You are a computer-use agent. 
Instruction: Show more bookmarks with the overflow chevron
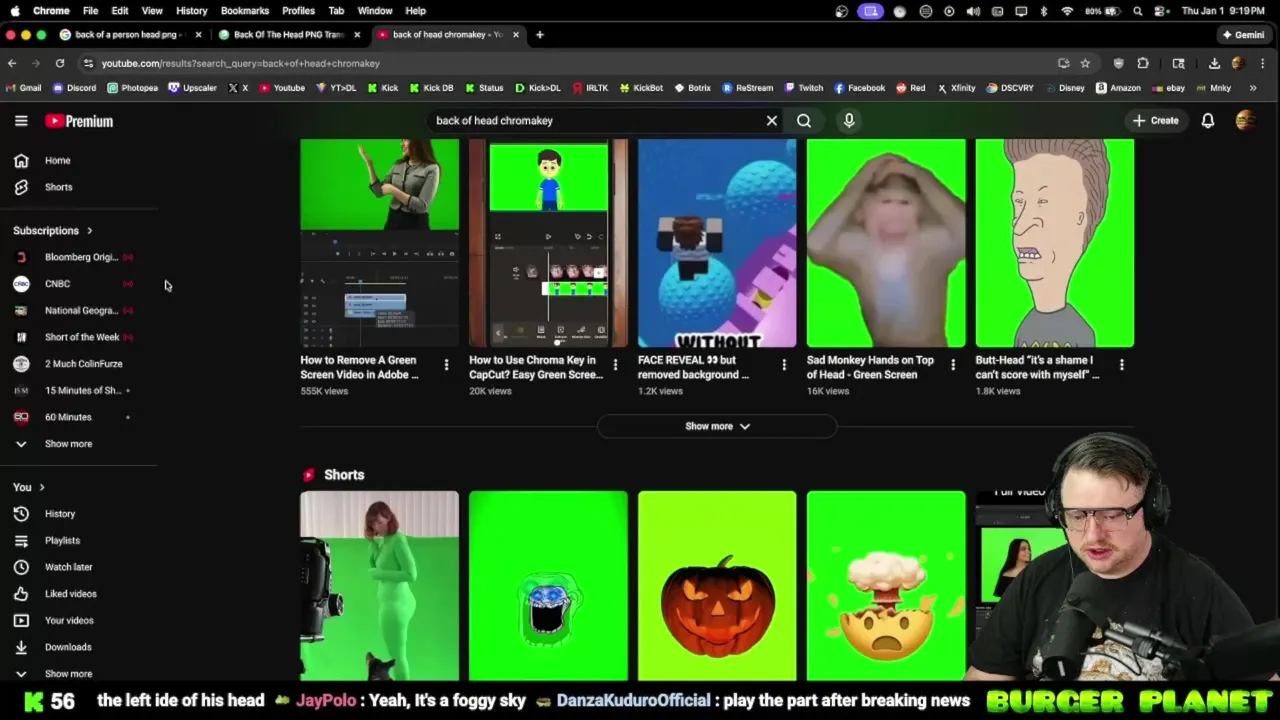click(1253, 88)
